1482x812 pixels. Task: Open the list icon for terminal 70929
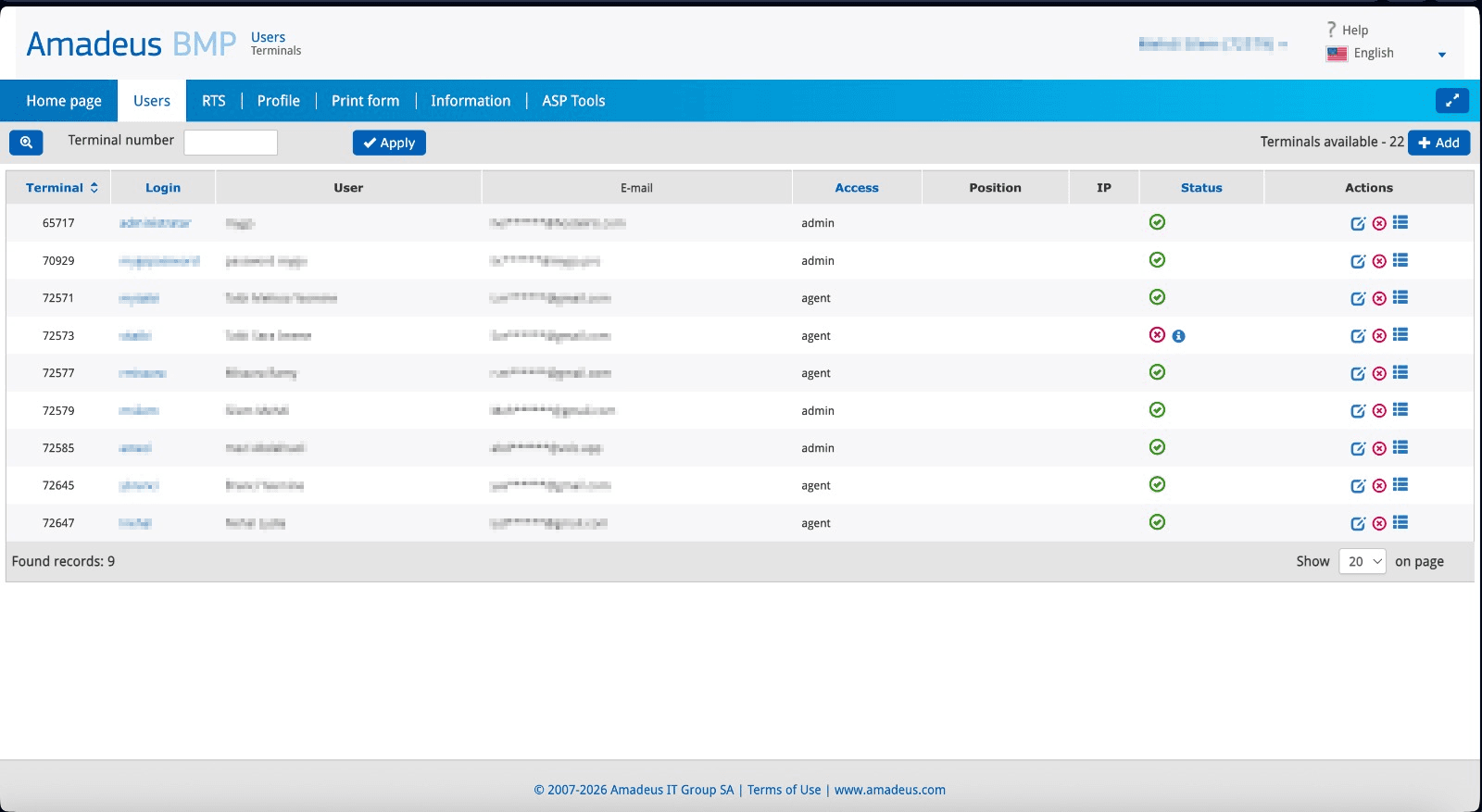tap(1400, 260)
